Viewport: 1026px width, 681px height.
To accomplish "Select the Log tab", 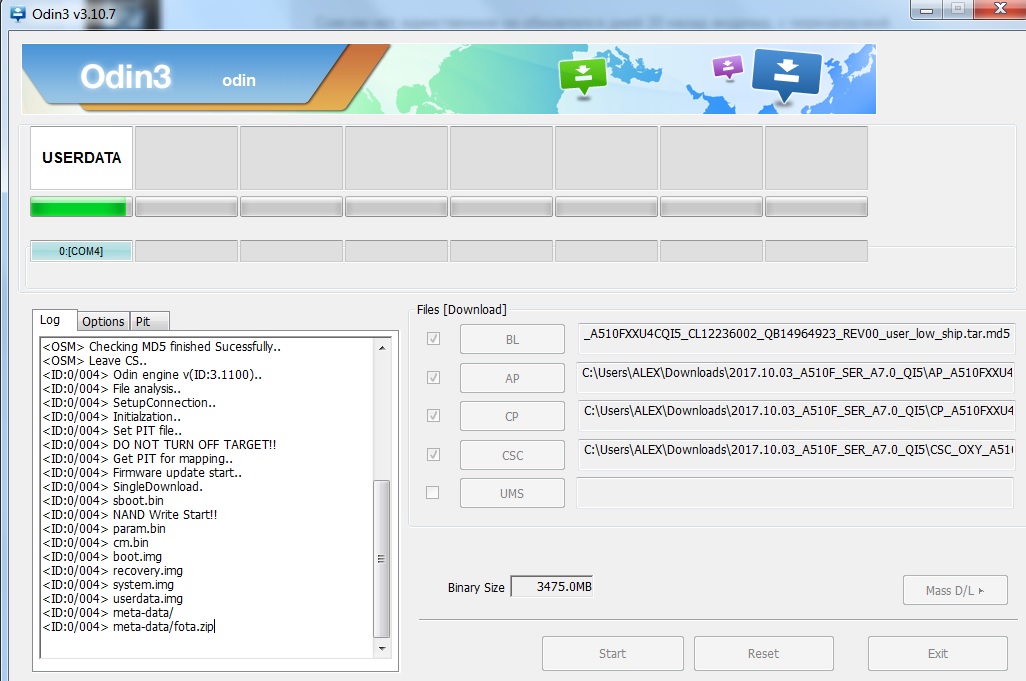I will click(x=50, y=320).
